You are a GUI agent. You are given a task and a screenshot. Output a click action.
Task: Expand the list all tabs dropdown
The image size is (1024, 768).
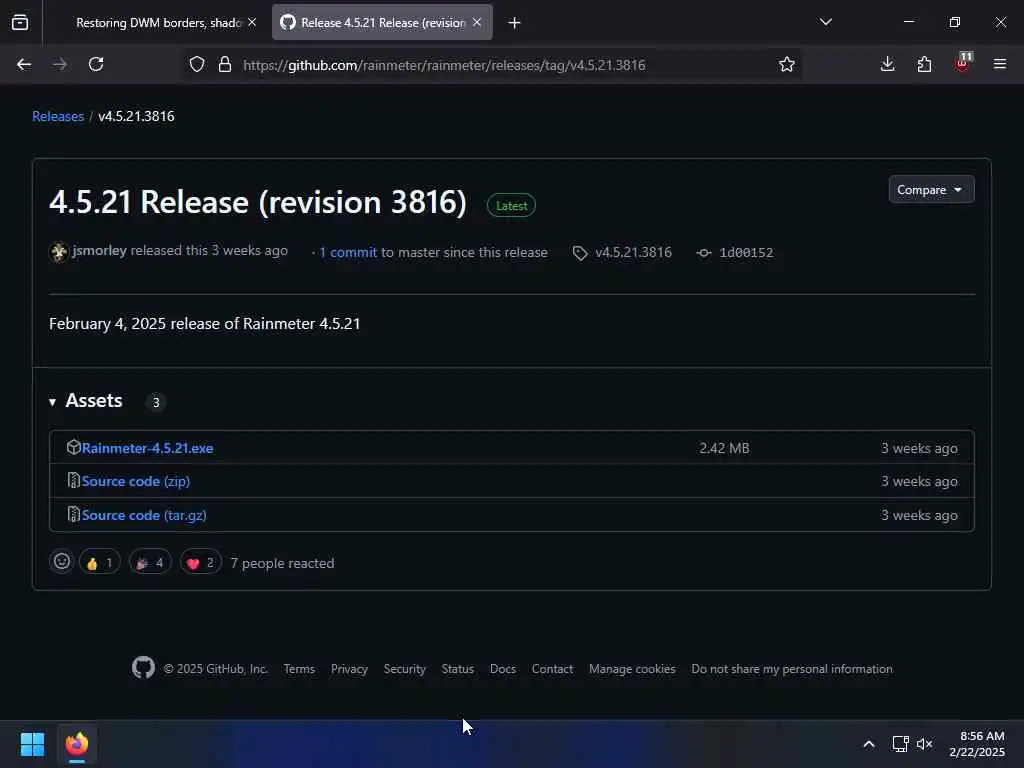[825, 22]
